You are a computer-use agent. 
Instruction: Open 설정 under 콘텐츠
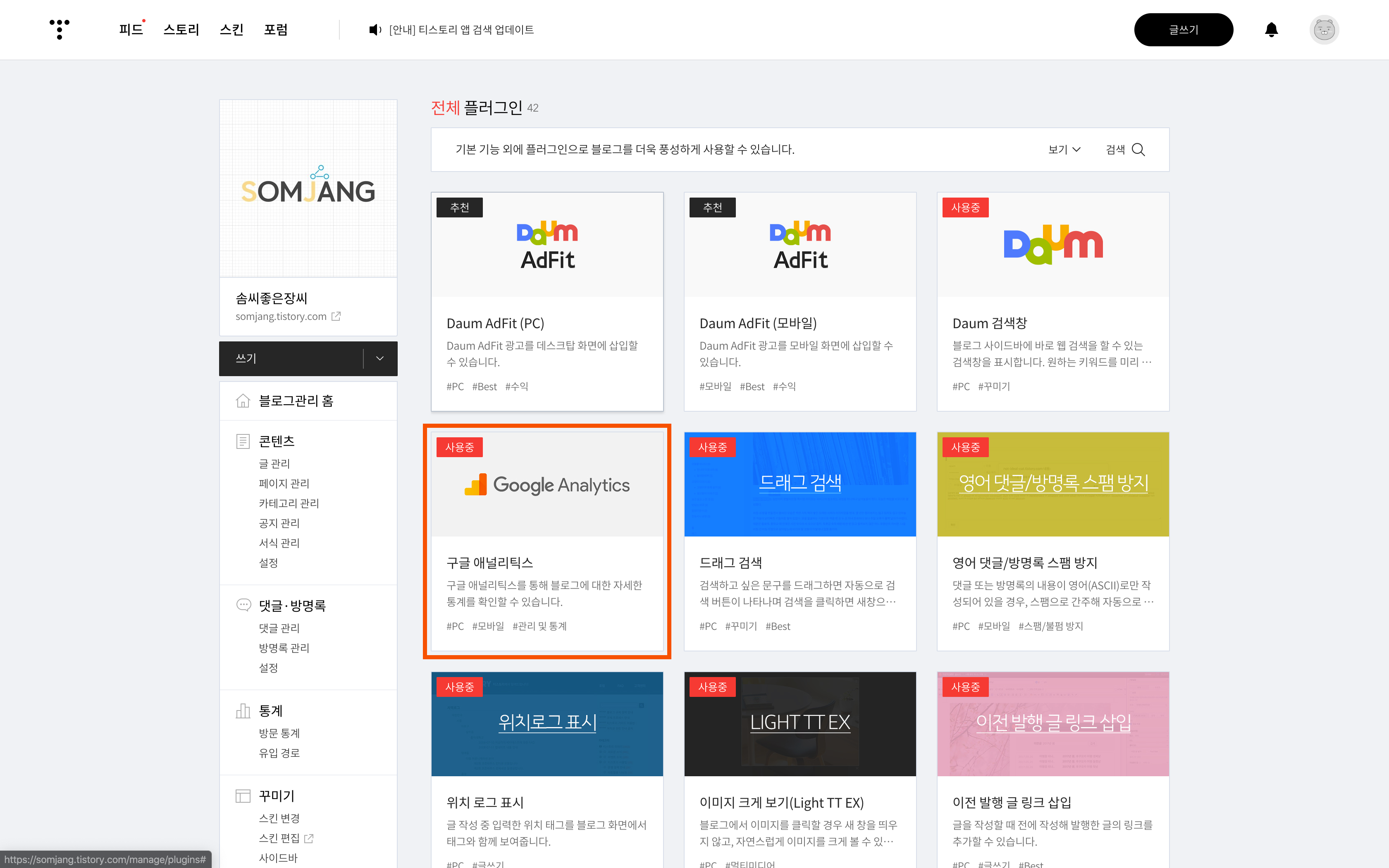pos(268,563)
